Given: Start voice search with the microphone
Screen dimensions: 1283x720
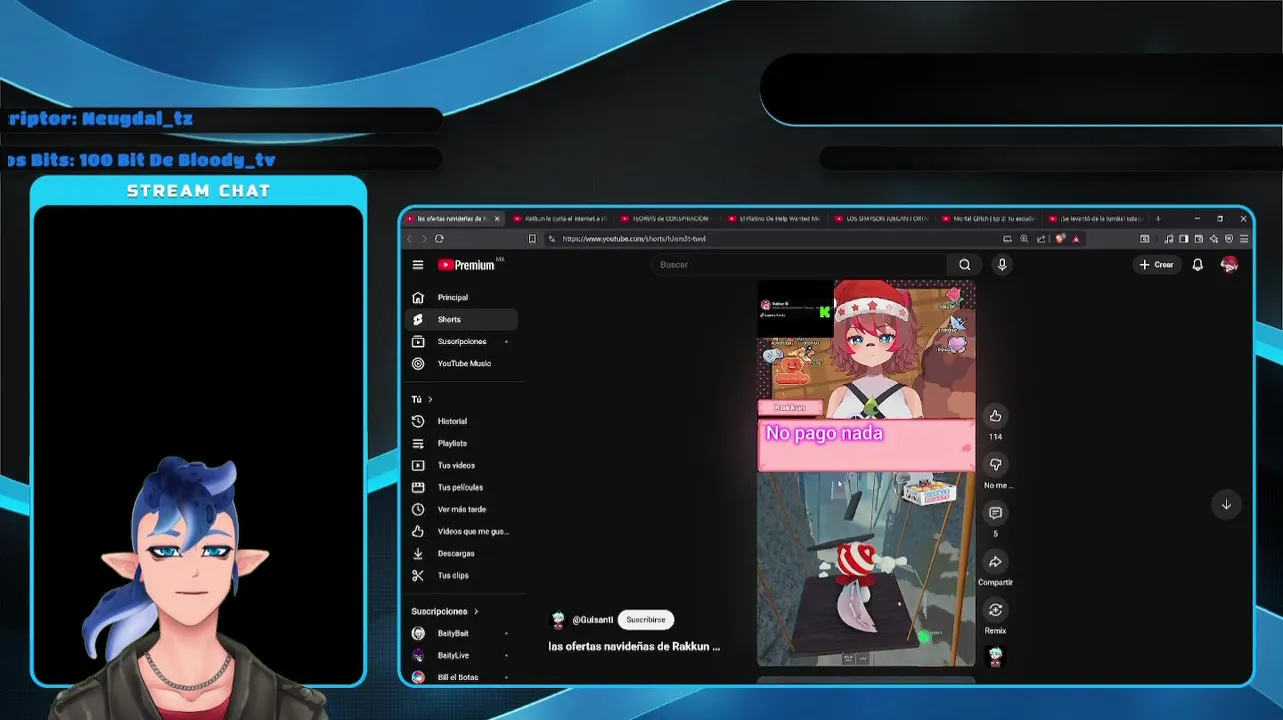Looking at the screenshot, I should [x=1002, y=265].
